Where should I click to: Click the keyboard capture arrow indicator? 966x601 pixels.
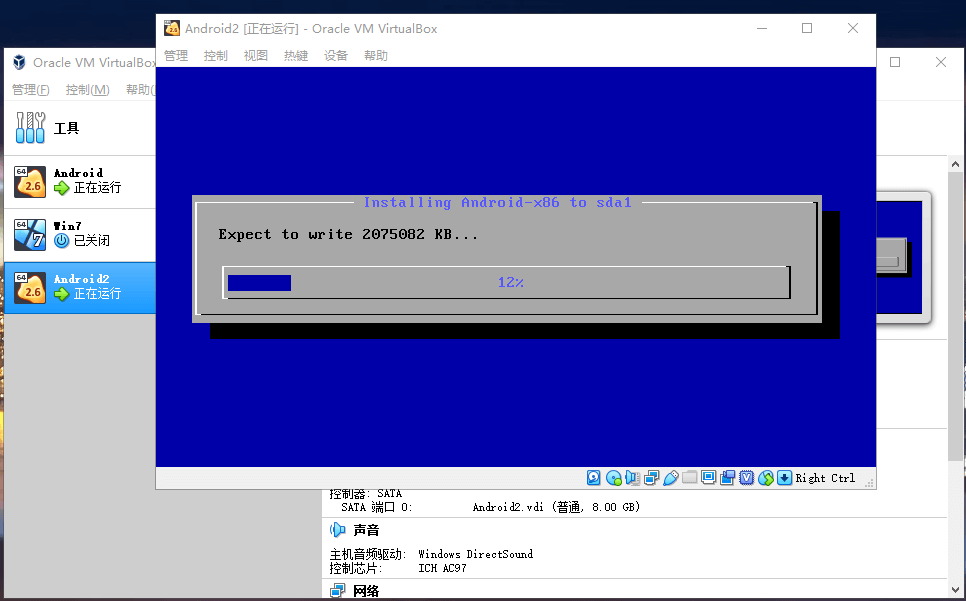785,478
